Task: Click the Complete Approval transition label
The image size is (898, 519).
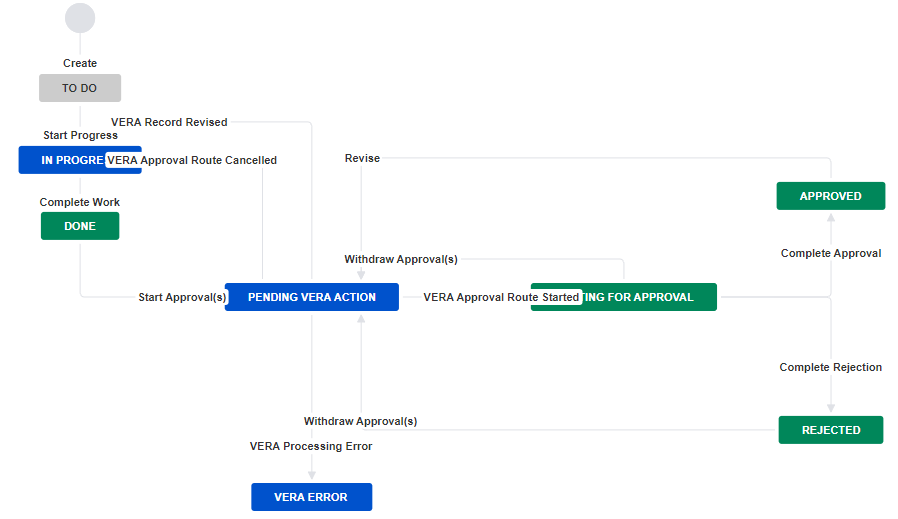Action: click(831, 253)
